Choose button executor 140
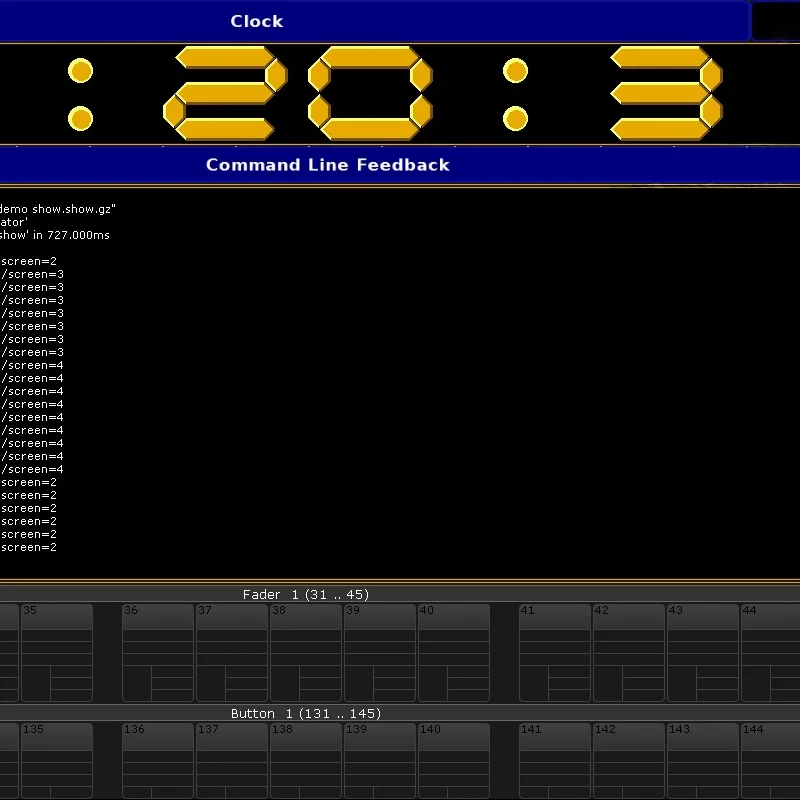The height and width of the screenshot is (800, 800). tap(454, 761)
